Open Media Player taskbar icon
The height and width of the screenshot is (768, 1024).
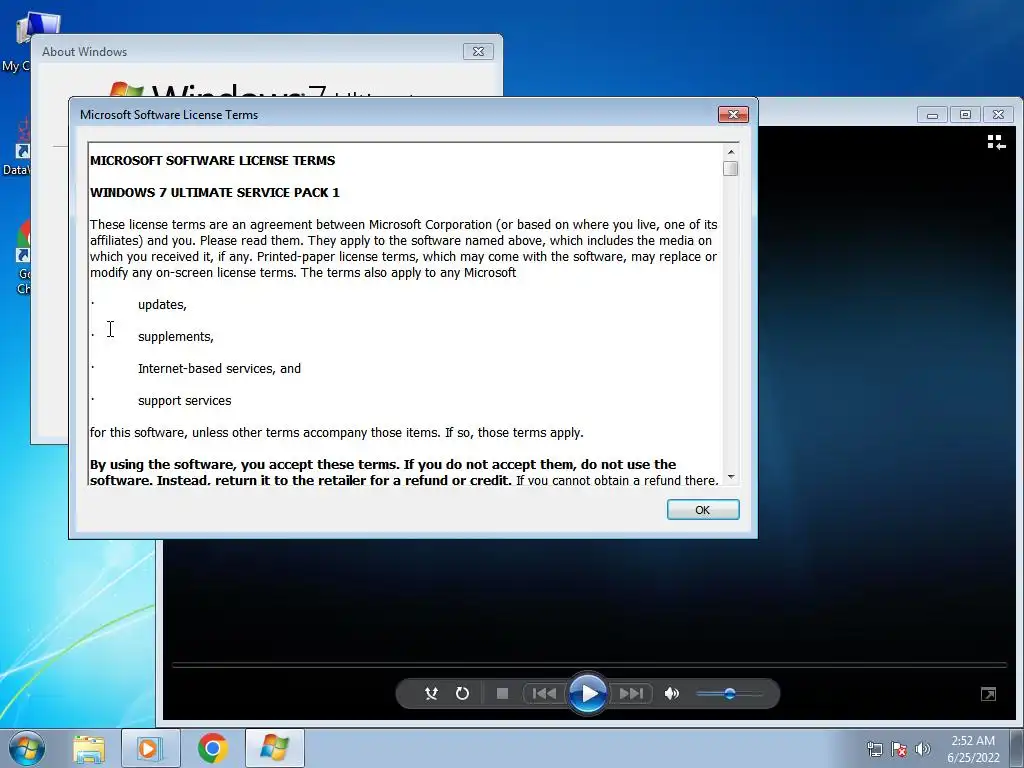(x=150, y=748)
